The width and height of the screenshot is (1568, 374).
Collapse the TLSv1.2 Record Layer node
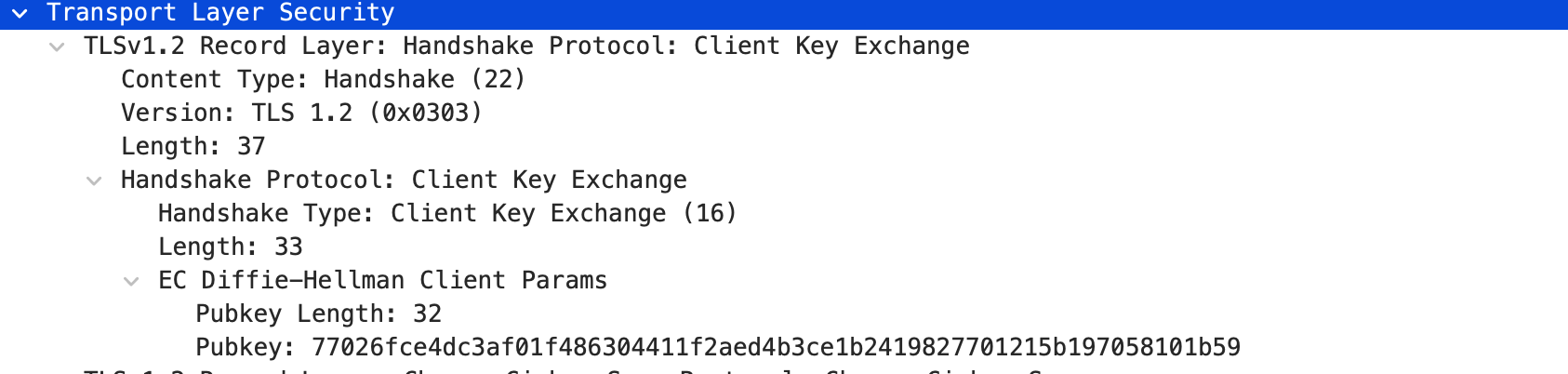pyautogui.click(x=57, y=47)
